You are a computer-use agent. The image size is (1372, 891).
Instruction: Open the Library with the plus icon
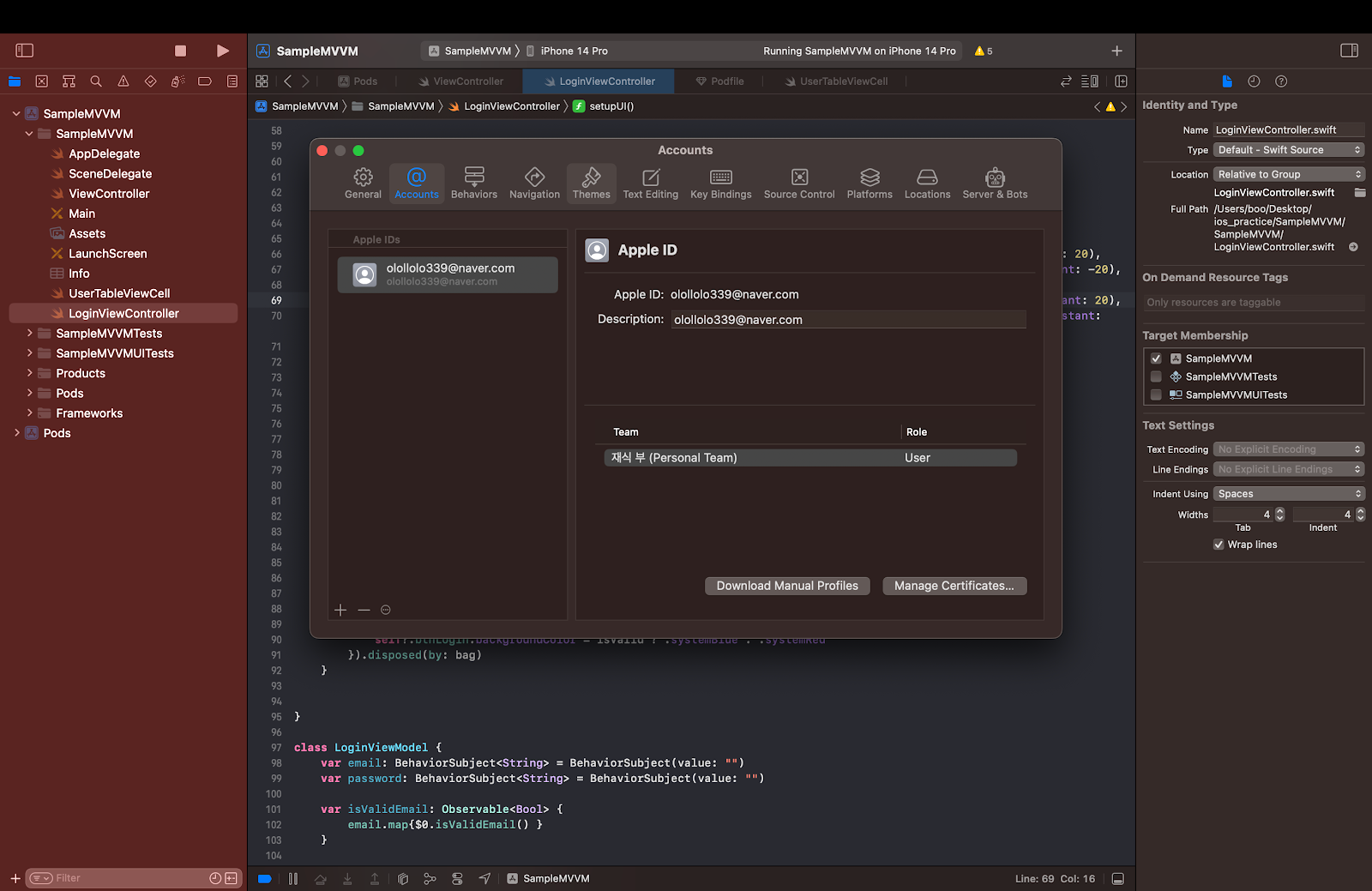click(1116, 51)
